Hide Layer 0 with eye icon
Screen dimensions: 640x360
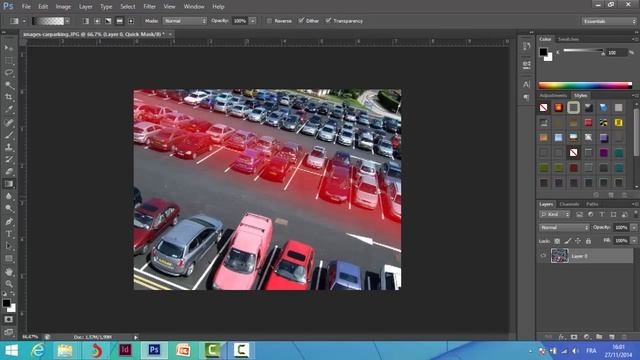(543, 256)
